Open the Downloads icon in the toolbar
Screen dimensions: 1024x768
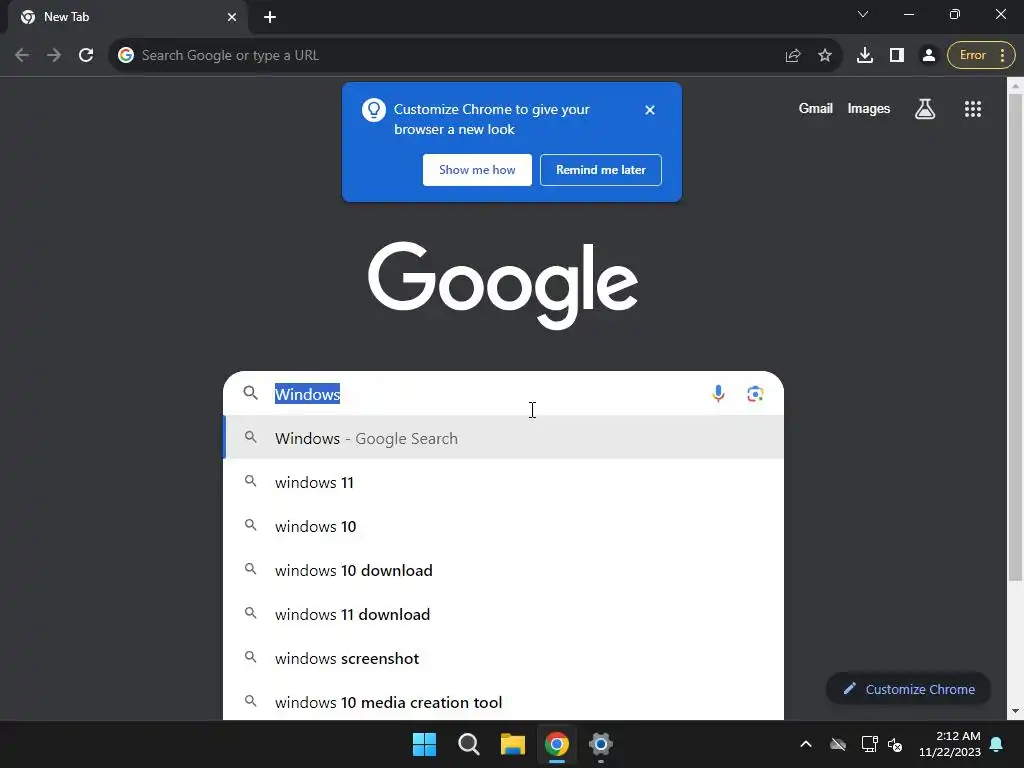(x=865, y=56)
